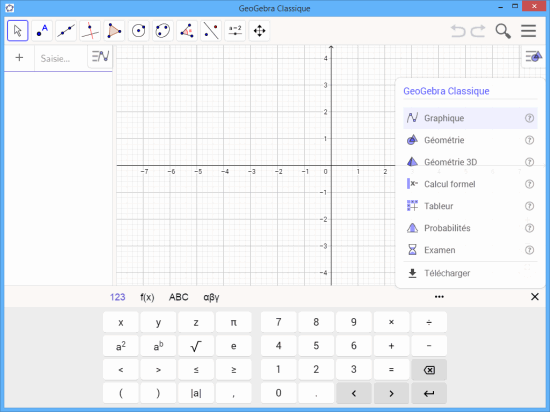This screenshot has width=550, height=412.
Task: Choose Calcul formel perspective
Action: pos(470,184)
